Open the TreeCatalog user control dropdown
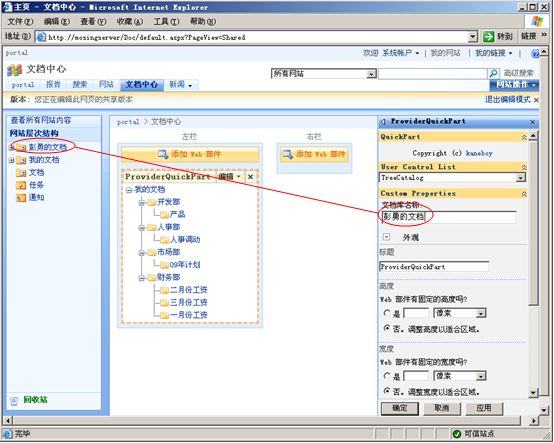The width and height of the screenshot is (554, 443). pyautogui.click(x=520, y=178)
